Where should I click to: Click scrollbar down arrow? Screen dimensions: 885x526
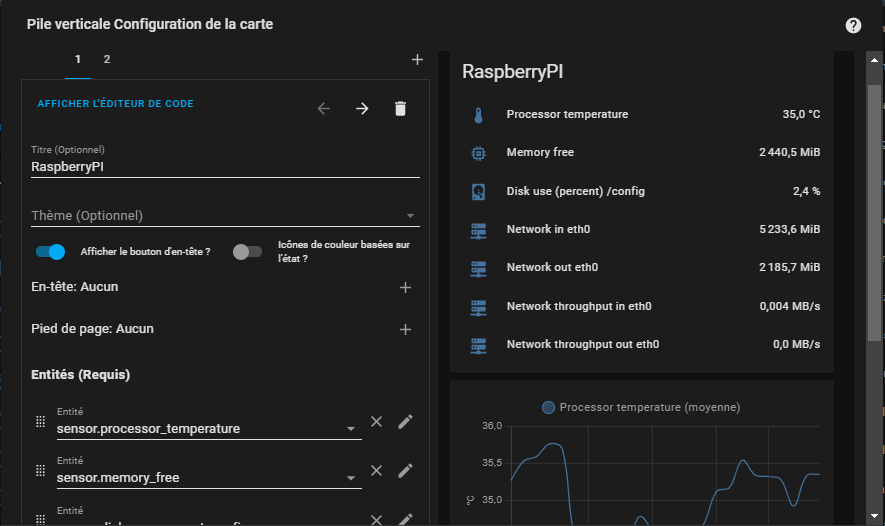(x=874, y=516)
